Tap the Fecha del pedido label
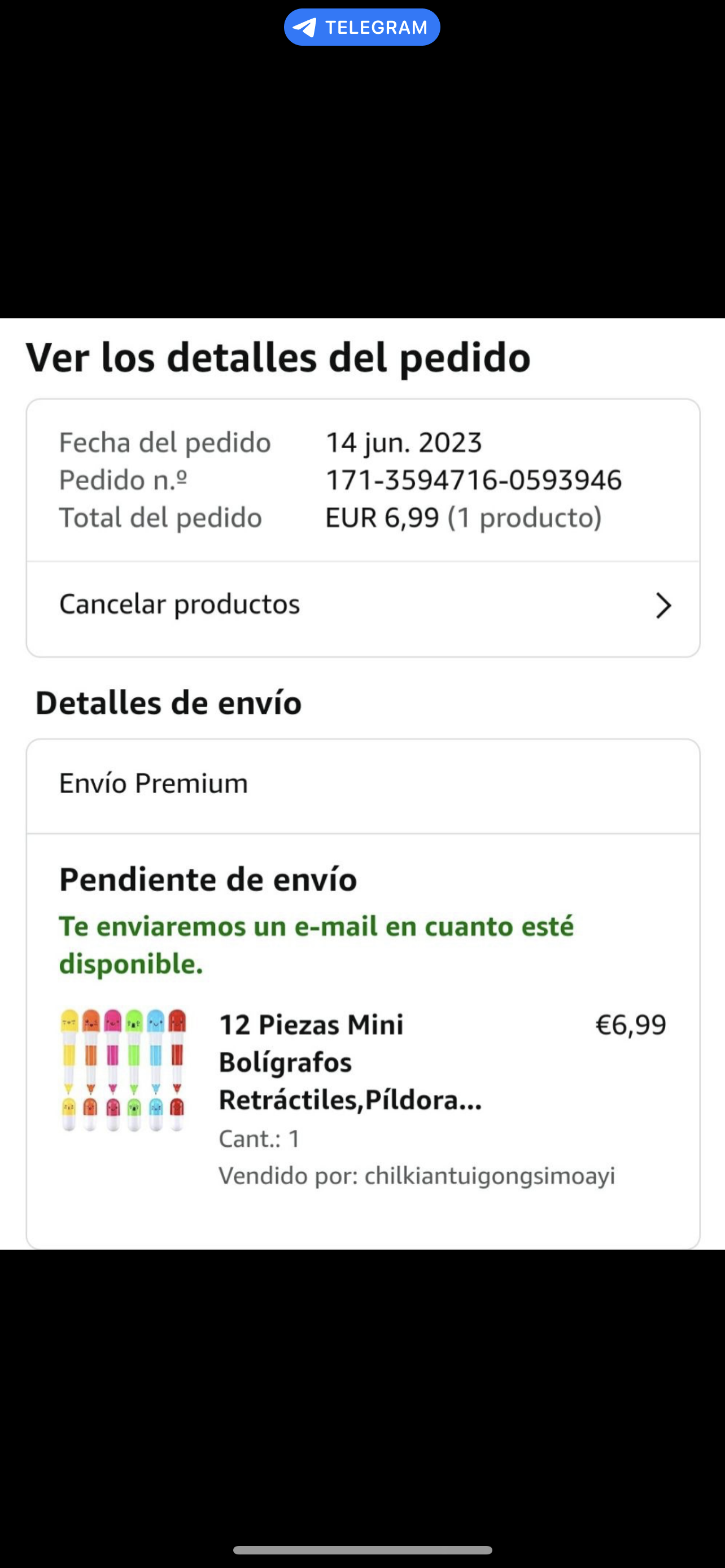Image resolution: width=725 pixels, height=1568 pixels. tap(164, 443)
